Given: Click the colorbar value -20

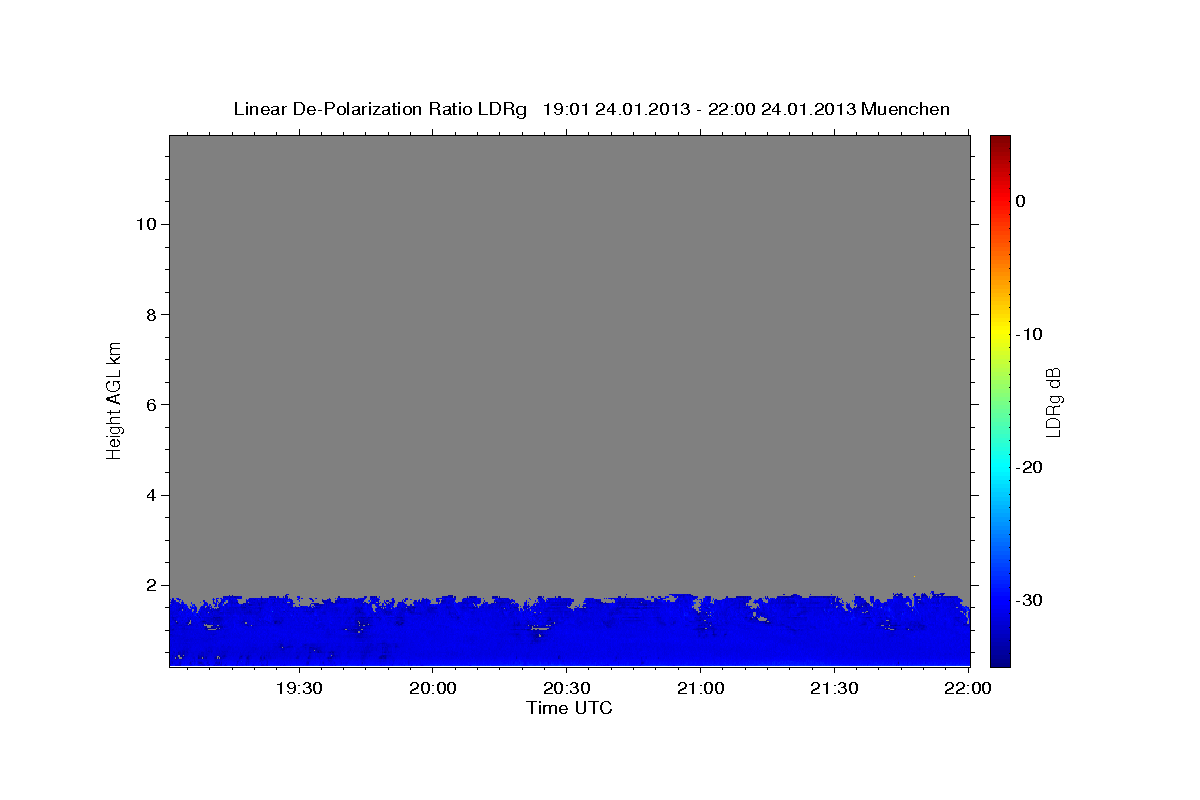Looking at the screenshot, I should [x=1029, y=467].
